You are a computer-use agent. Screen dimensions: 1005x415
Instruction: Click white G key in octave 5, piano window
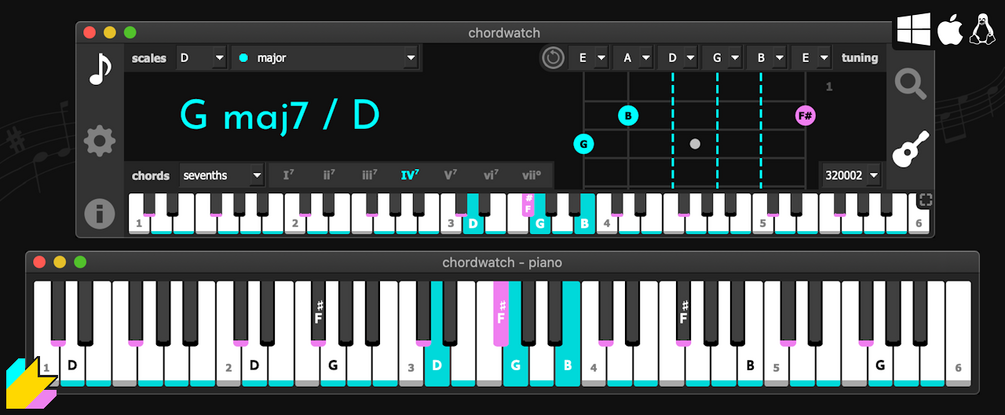click(x=880, y=365)
